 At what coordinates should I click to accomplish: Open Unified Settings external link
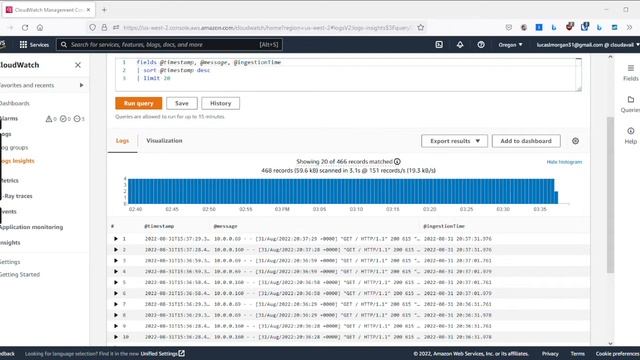pyautogui.click(x=162, y=353)
